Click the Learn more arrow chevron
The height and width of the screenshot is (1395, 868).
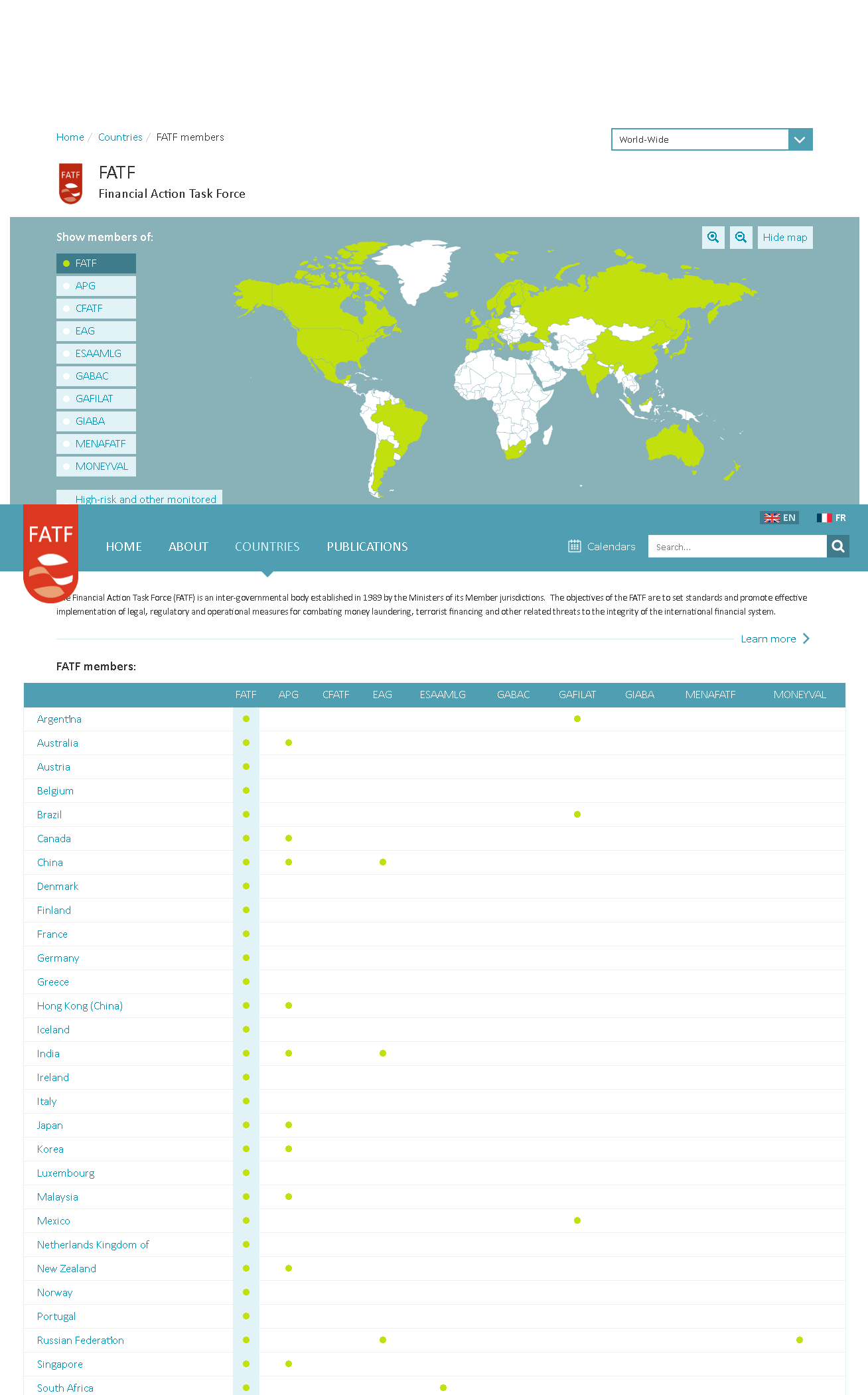coord(806,638)
